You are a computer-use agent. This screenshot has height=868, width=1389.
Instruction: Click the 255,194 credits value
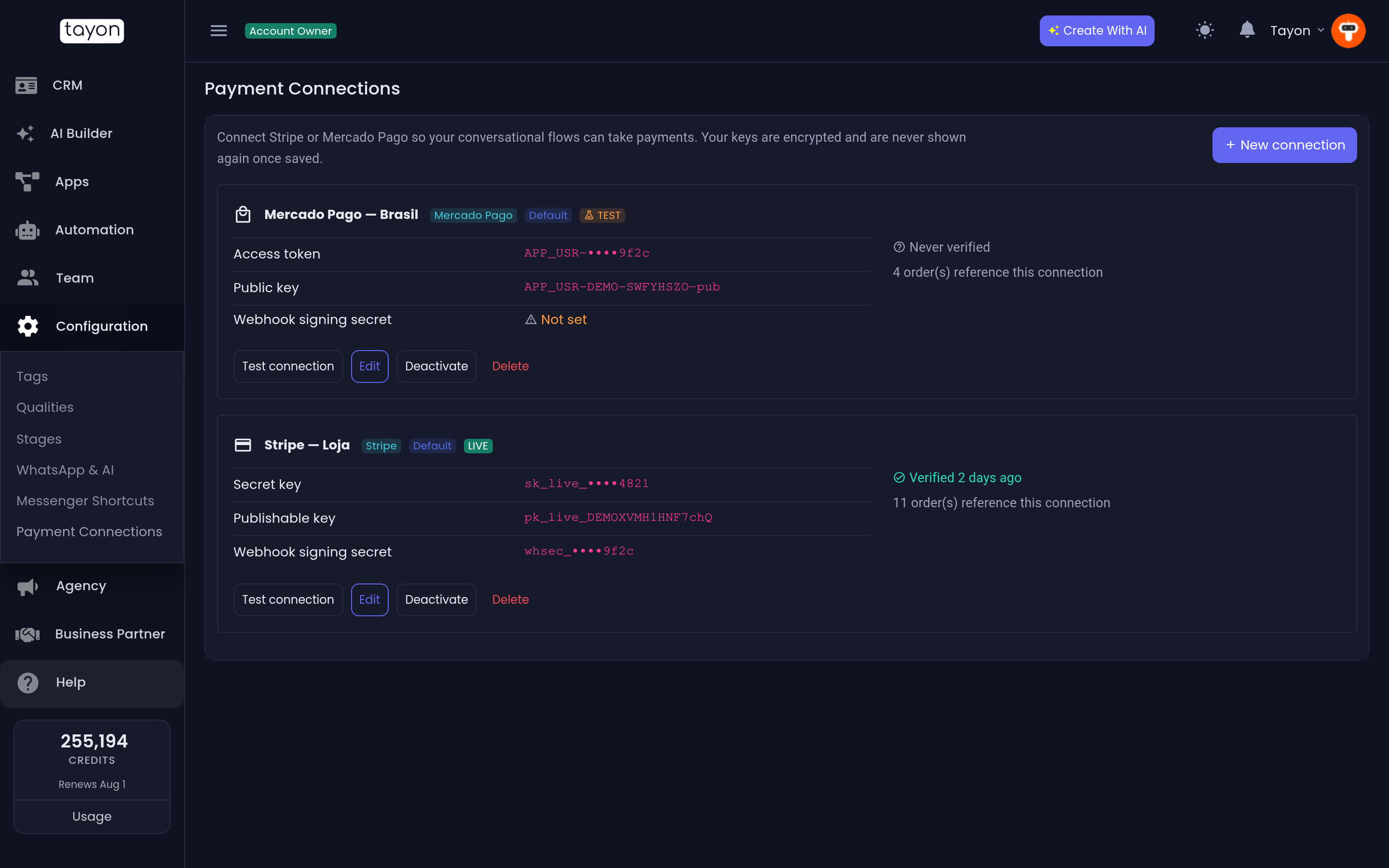tap(94, 741)
